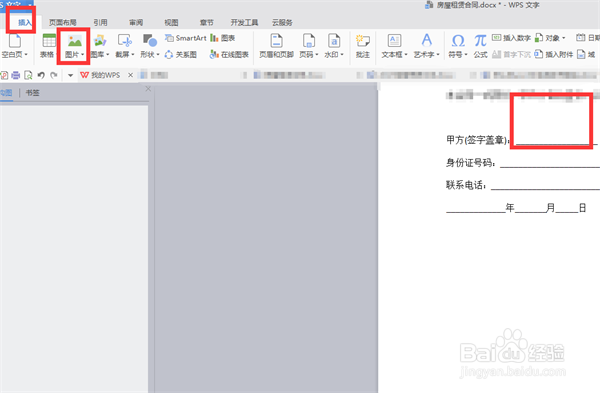Click the print icon in quick access bar
The width and height of the screenshot is (600, 393).
[x=16, y=75]
